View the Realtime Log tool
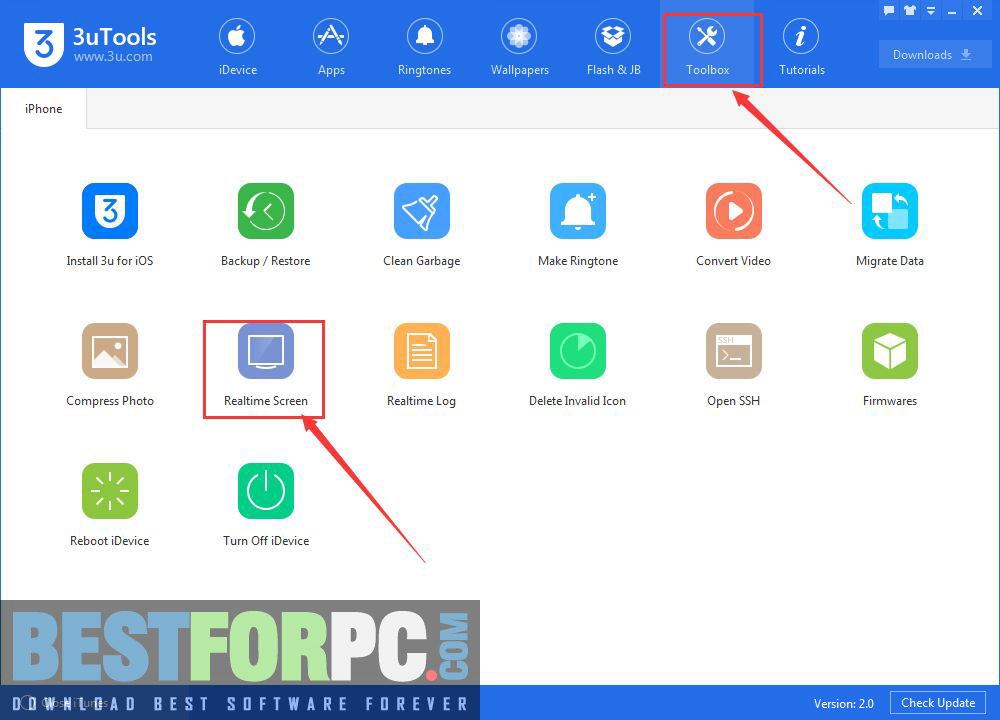Viewport: 1000px width, 720px height. tap(422, 351)
